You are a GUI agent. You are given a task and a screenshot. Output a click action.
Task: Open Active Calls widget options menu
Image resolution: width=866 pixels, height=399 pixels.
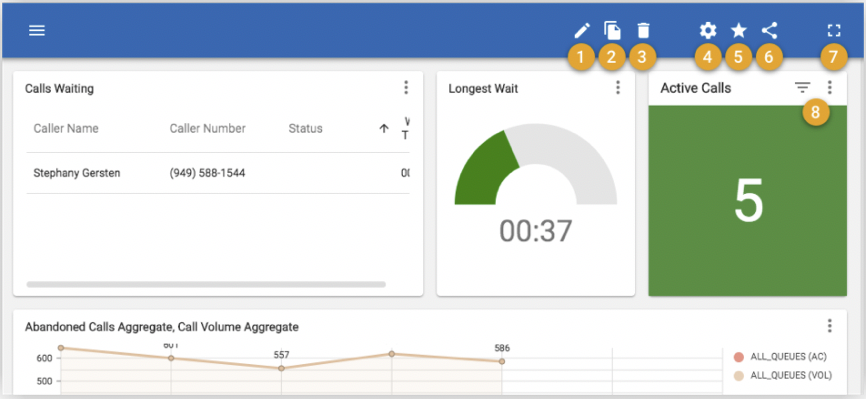[x=830, y=87]
